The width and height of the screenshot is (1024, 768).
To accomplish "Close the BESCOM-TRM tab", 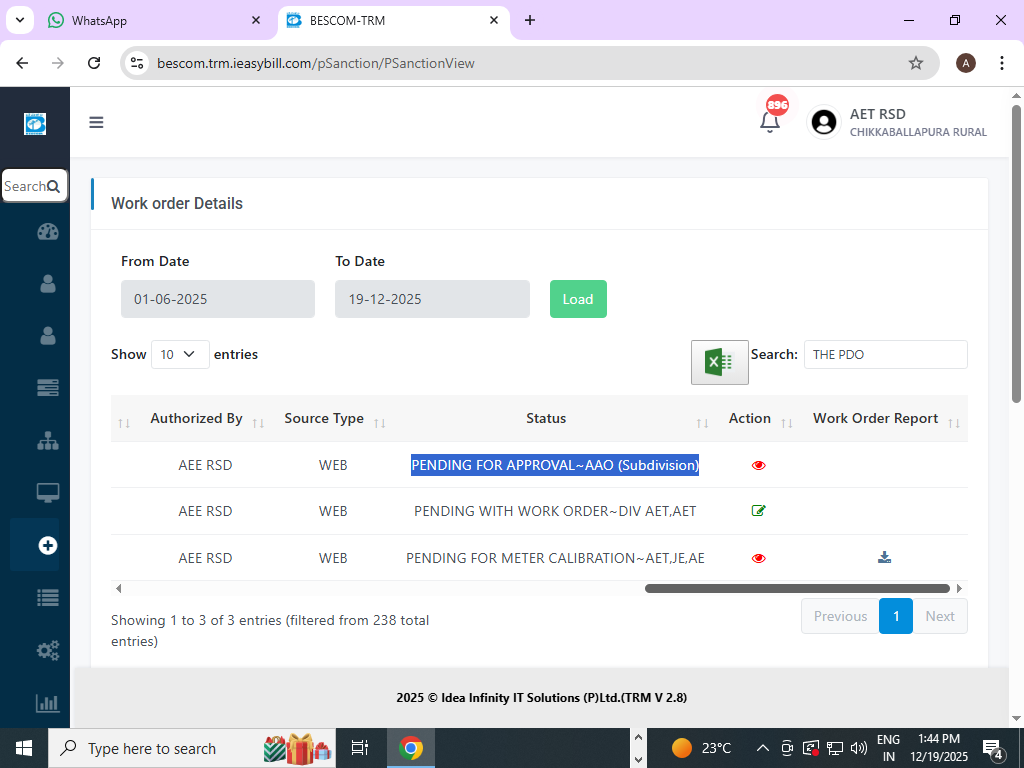I will 494,20.
